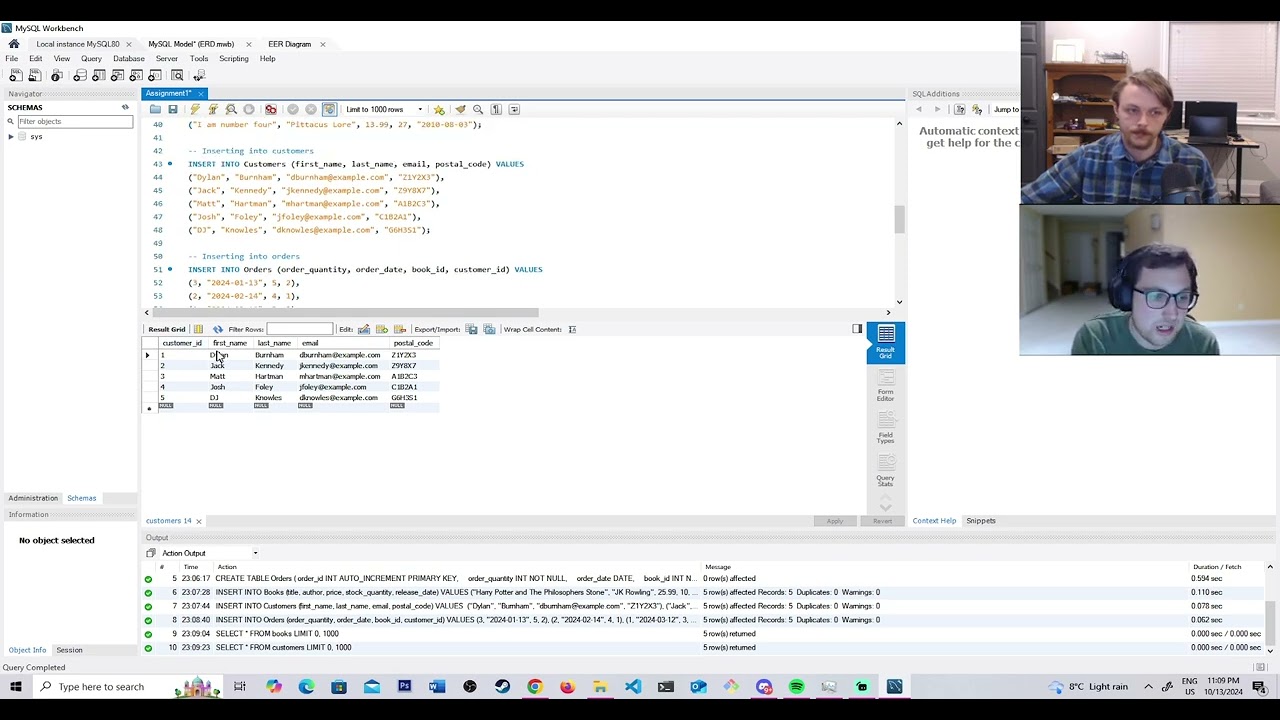The height and width of the screenshot is (720, 1280).
Task: Open Spotify from the taskbar
Action: [797, 687]
